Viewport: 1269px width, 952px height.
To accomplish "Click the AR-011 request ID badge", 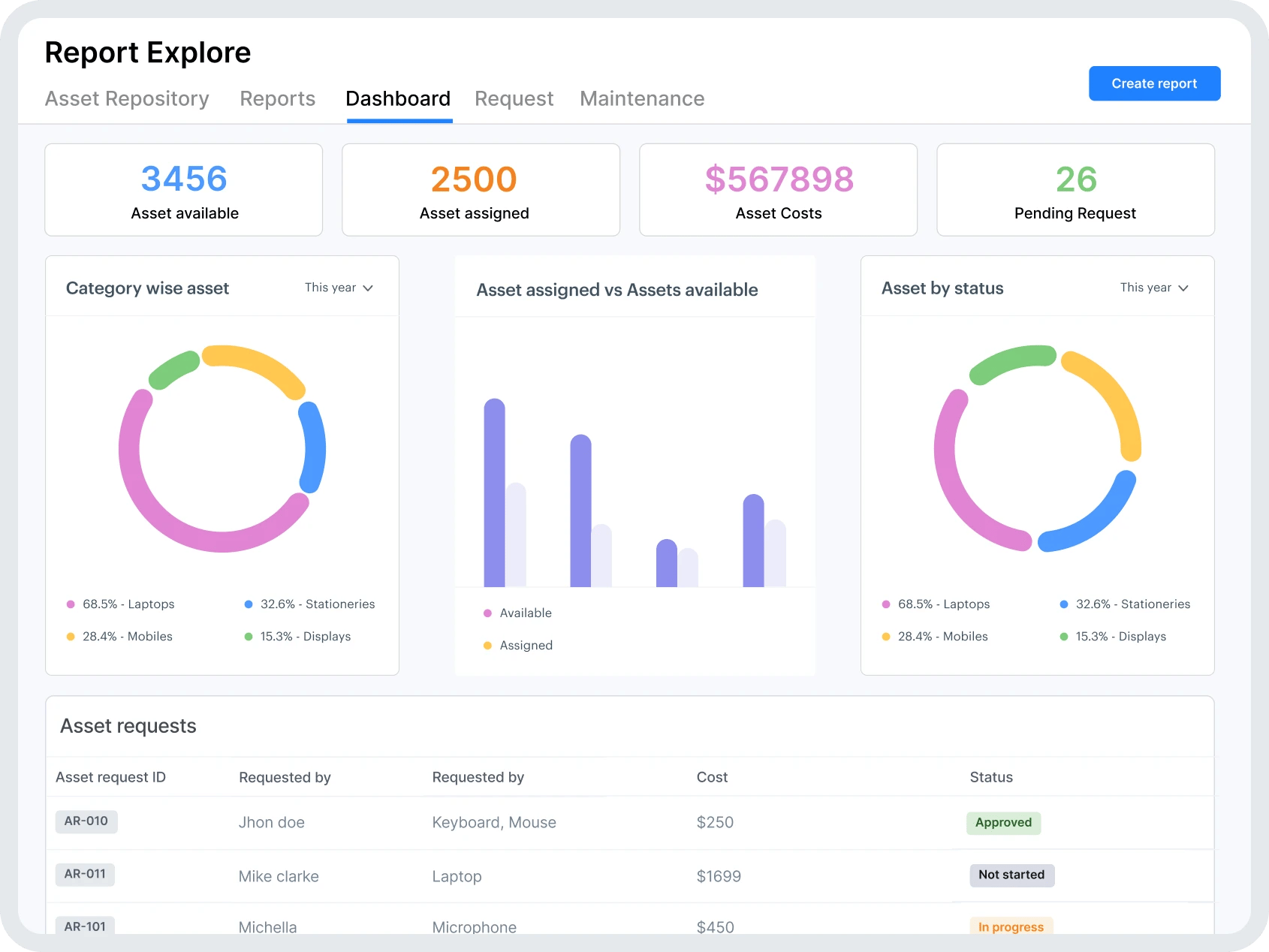I will pyautogui.click(x=85, y=875).
